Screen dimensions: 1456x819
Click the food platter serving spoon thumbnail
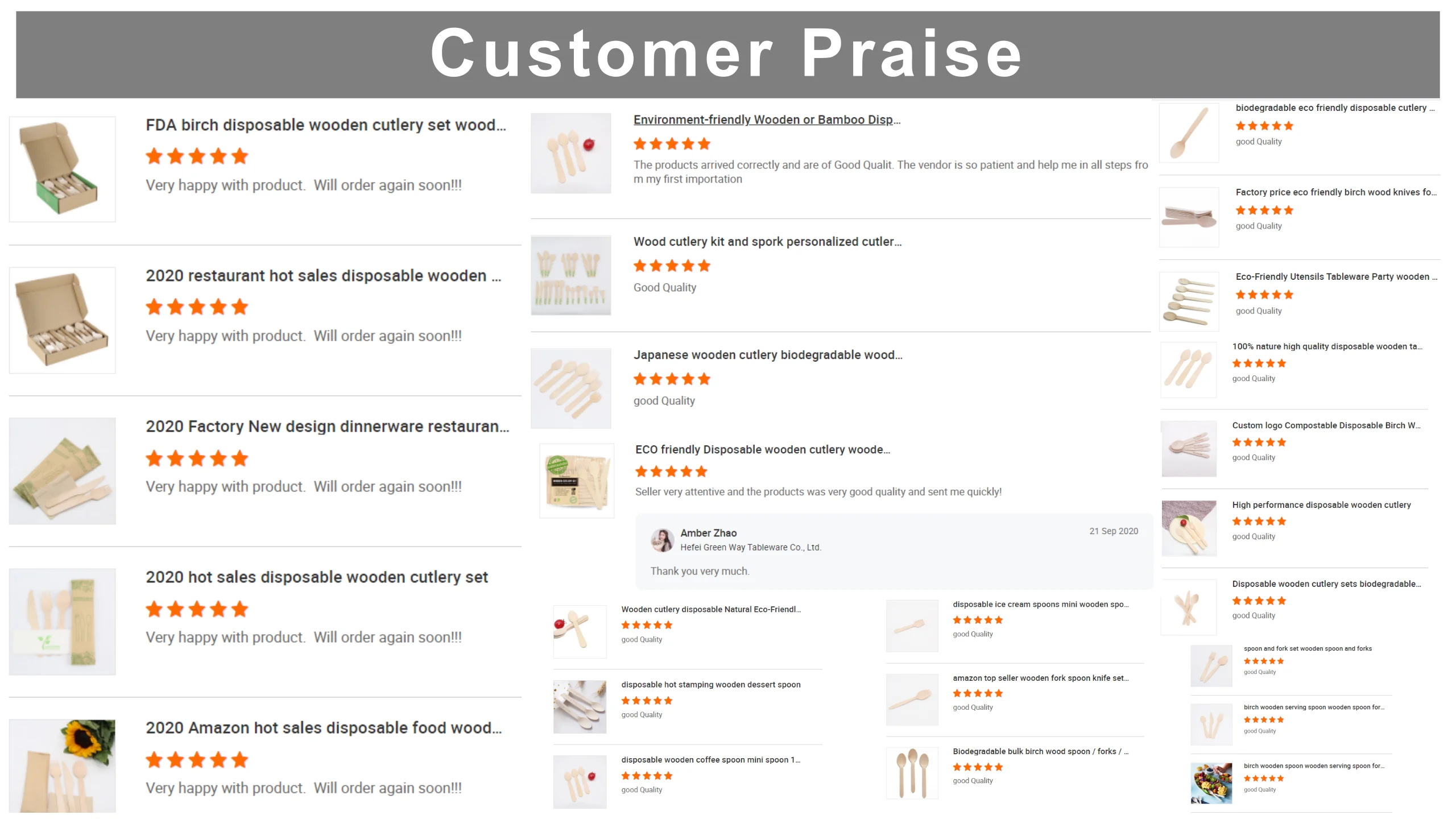click(1211, 783)
